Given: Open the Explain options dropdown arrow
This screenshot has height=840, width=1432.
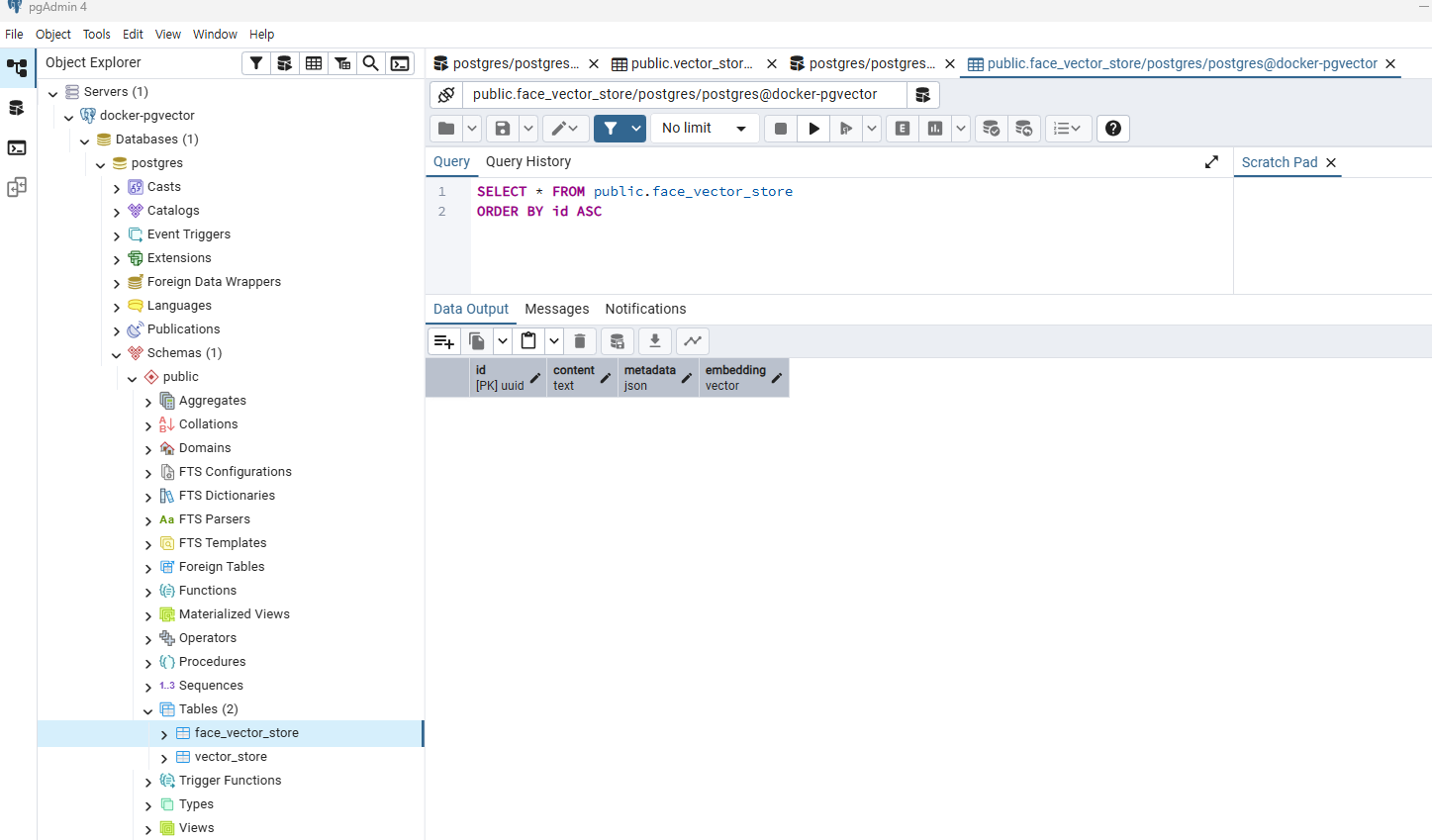Looking at the screenshot, I should pyautogui.click(x=960, y=129).
